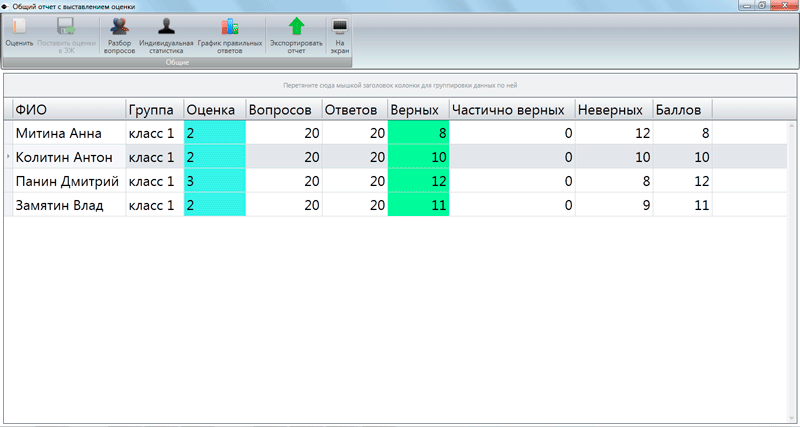Sort by the Оценка column header
This screenshot has width=800, height=427.
coord(214,108)
